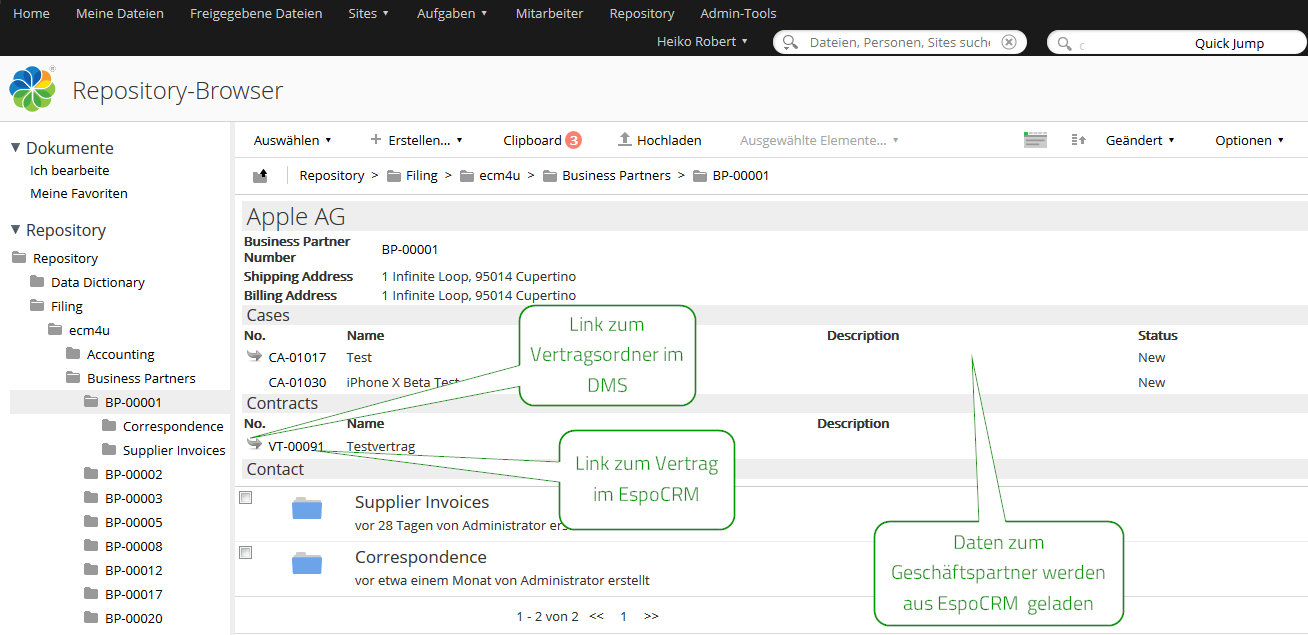Click the Alfresco logo icon
Screen dimensions: 1308x635
point(32,90)
